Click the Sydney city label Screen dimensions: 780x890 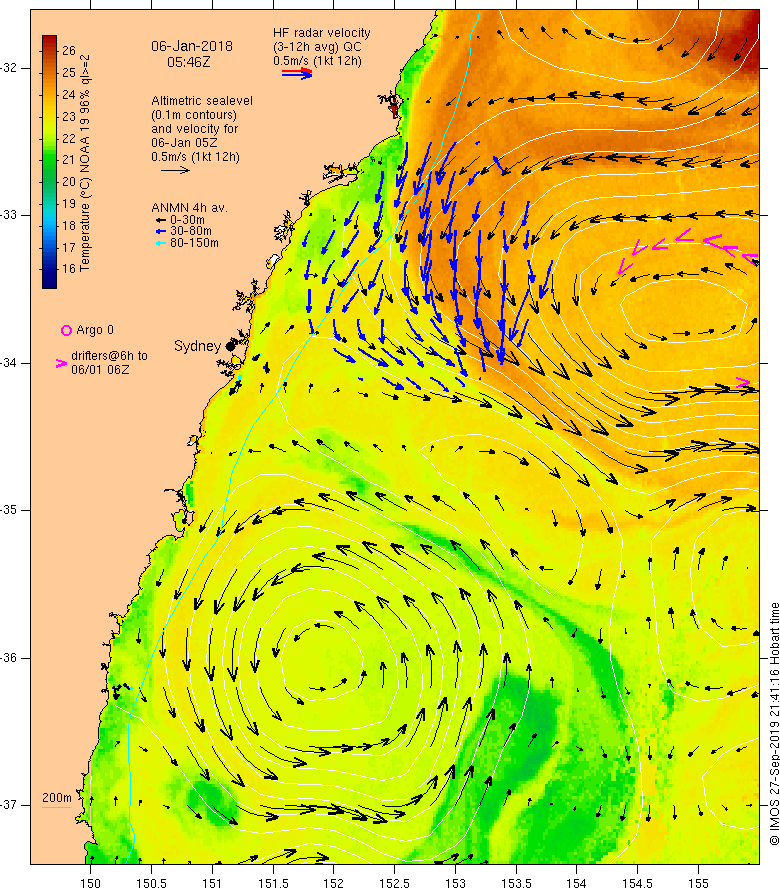pos(197,346)
